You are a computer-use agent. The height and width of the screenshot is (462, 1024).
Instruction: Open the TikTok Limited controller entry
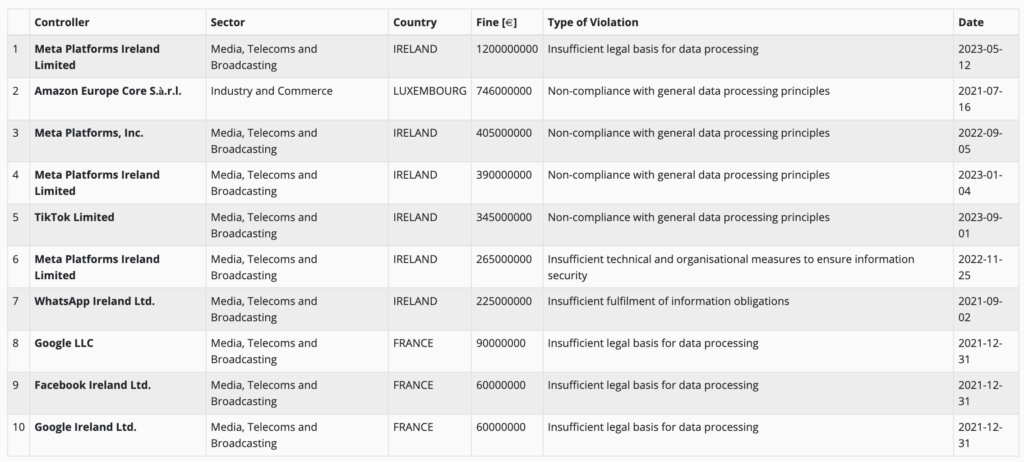pyautogui.click(x=74, y=217)
